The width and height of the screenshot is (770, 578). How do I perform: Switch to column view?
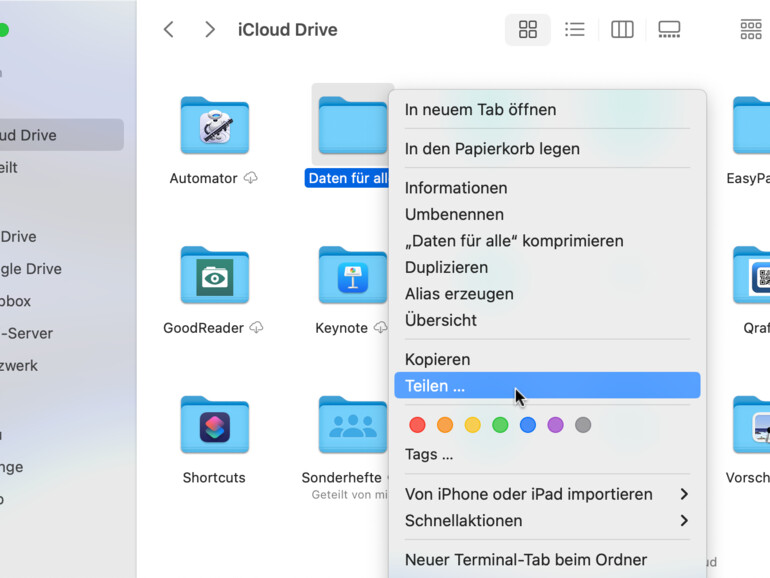click(x=622, y=29)
